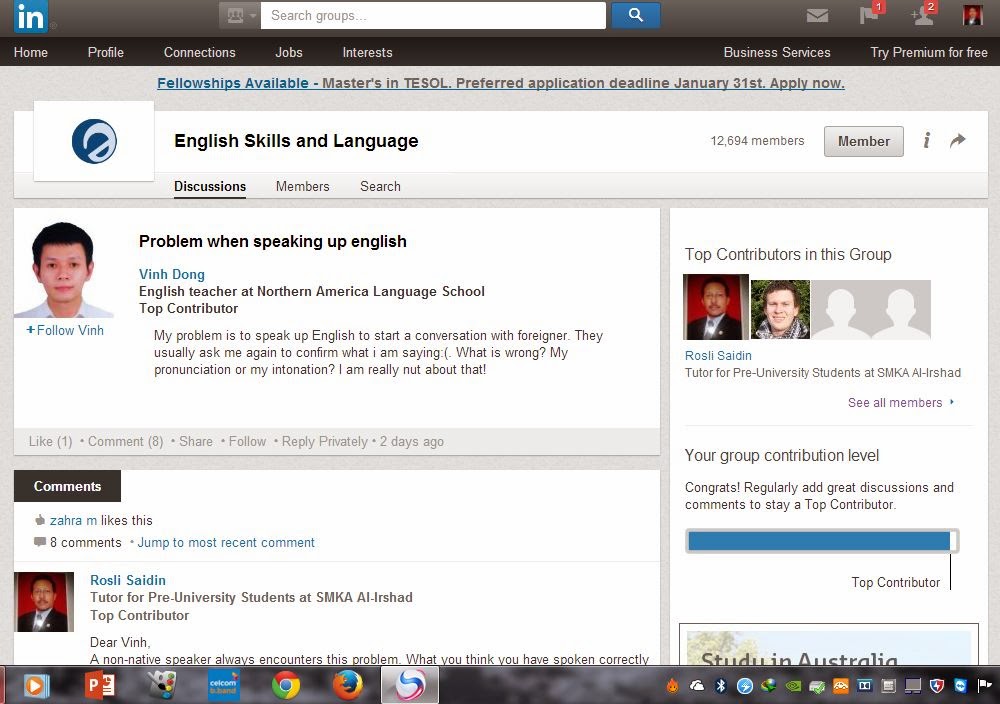Click the Bluetooth tray icon
1000x704 pixels.
click(x=721, y=686)
